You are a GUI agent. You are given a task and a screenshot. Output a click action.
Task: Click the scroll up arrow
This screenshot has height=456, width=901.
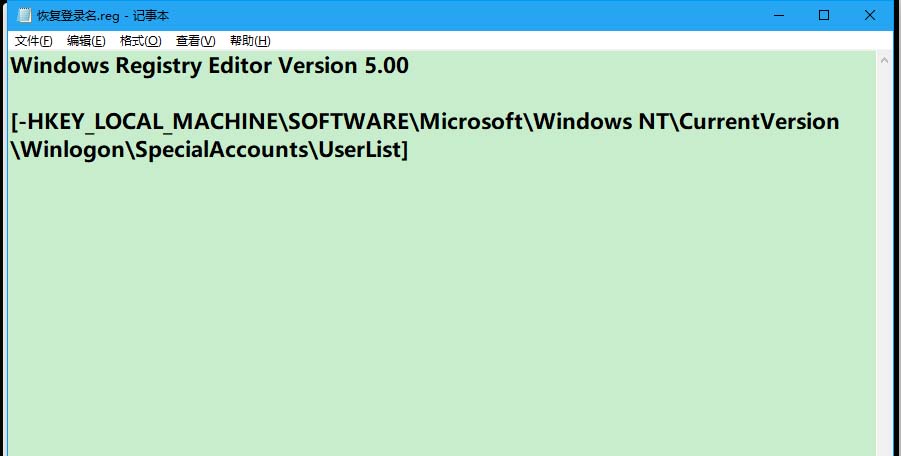(x=884, y=61)
